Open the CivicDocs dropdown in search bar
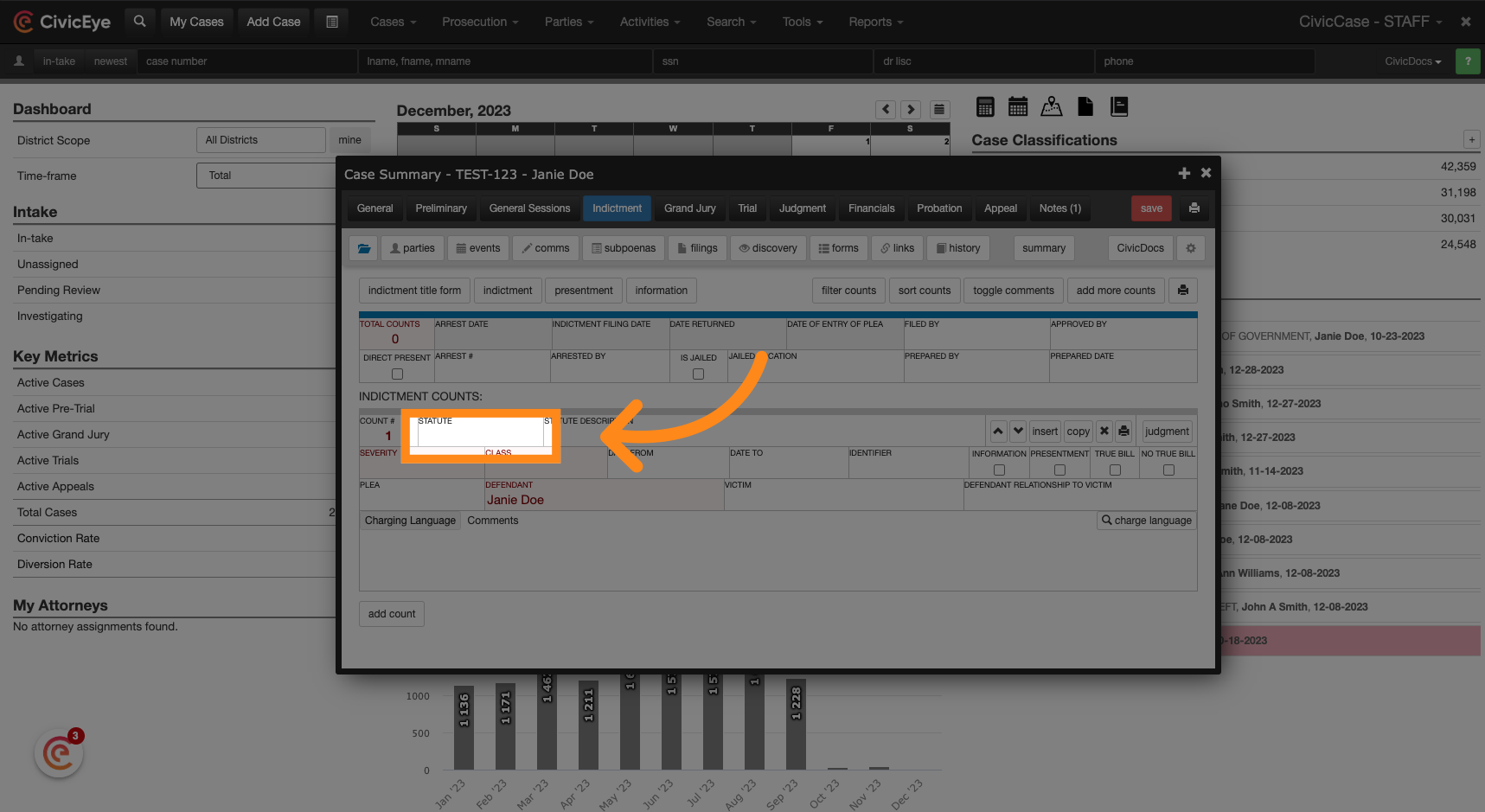The height and width of the screenshot is (812, 1485). click(1413, 61)
